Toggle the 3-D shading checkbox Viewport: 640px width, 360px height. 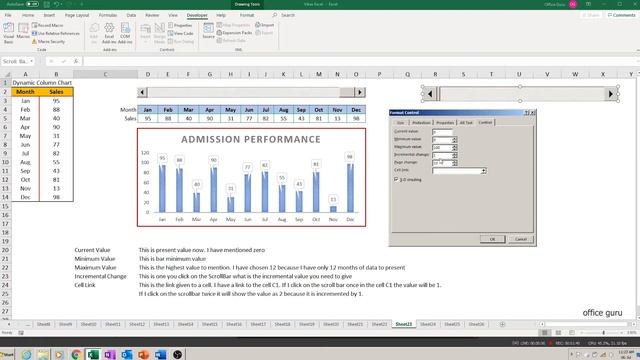(396, 179)
